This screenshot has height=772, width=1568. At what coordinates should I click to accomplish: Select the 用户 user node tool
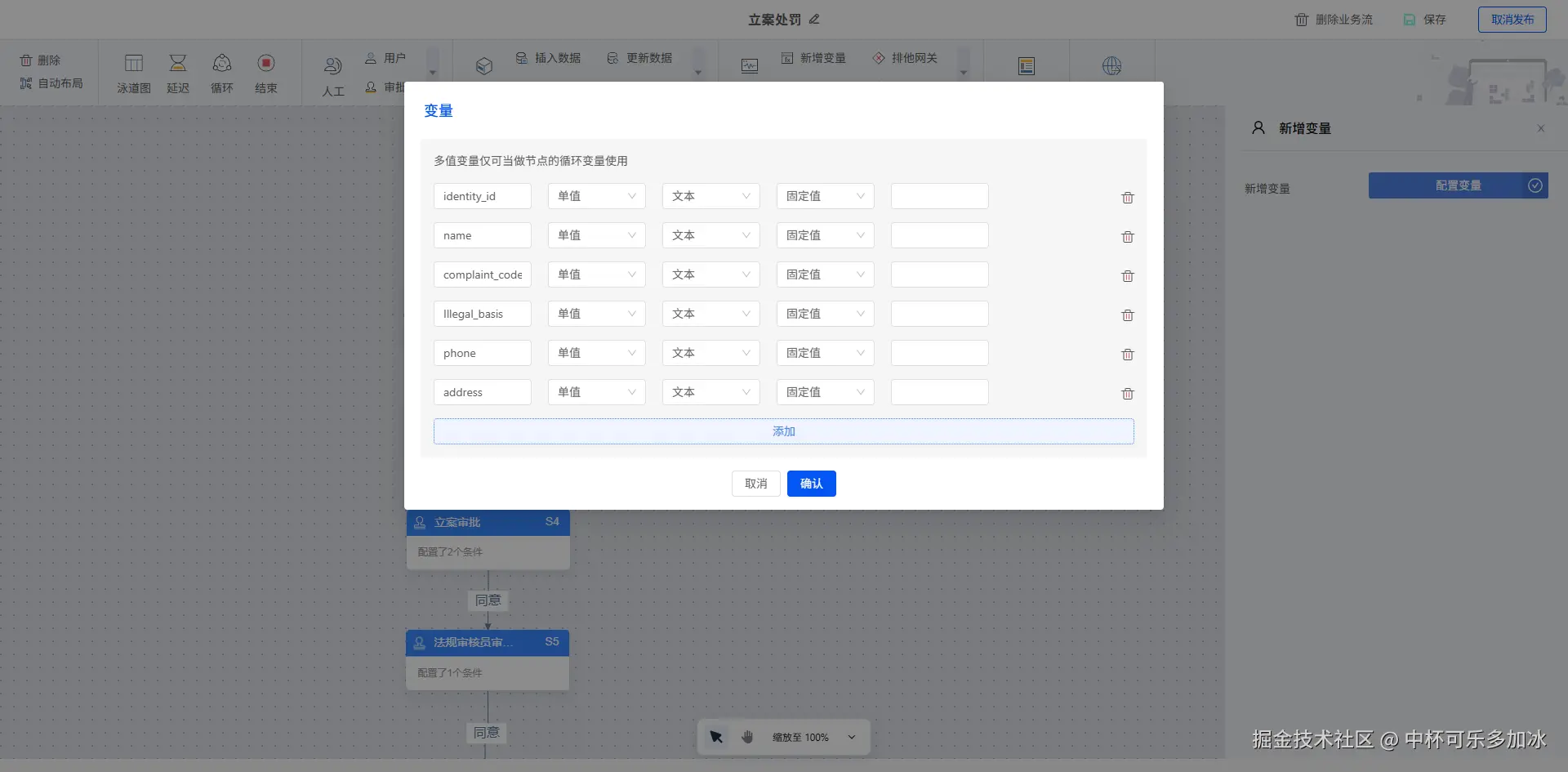click(385, 58)
